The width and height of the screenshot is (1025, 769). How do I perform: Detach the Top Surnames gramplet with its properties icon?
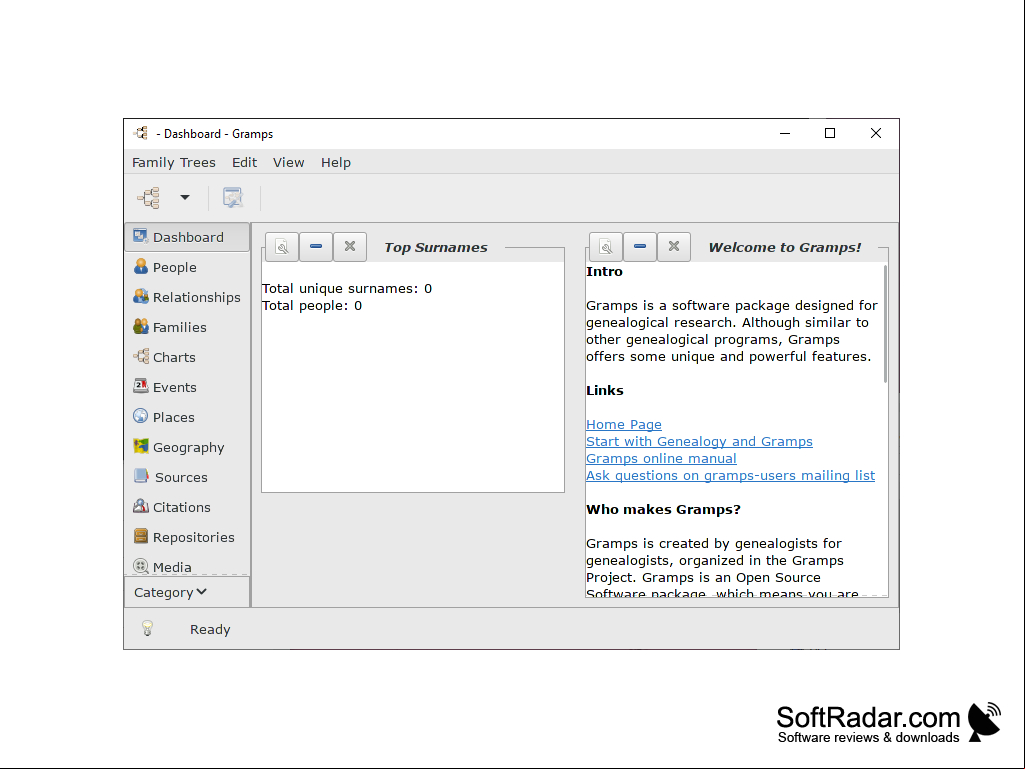pyautogui.click(x=282, y=247)
